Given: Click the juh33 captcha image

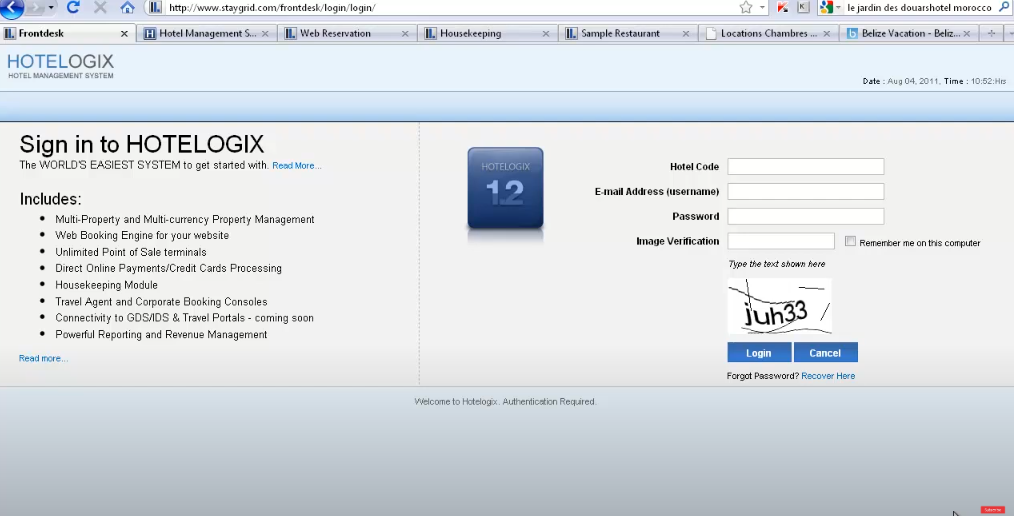Looking at the screenshot, I should [779, 306].
